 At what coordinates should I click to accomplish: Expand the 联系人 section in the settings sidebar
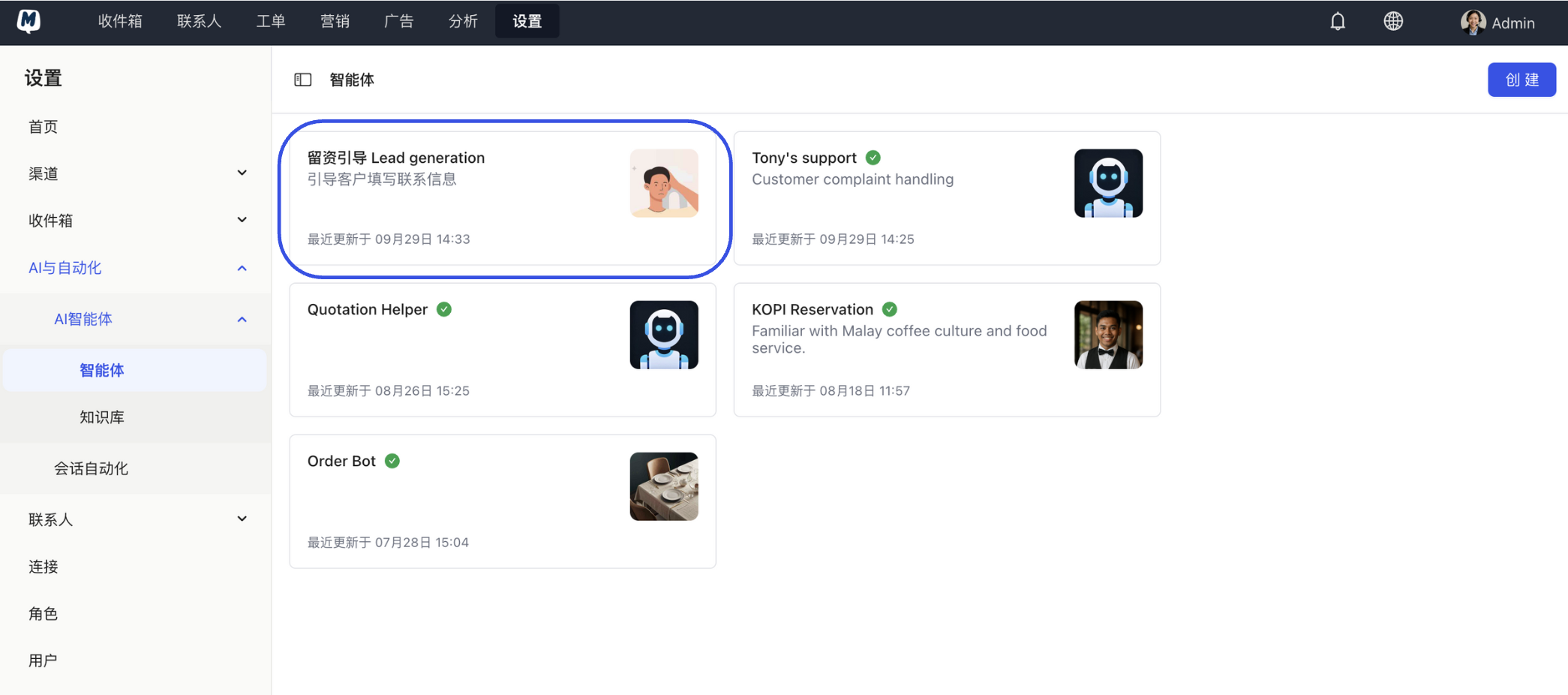point(242,519)
